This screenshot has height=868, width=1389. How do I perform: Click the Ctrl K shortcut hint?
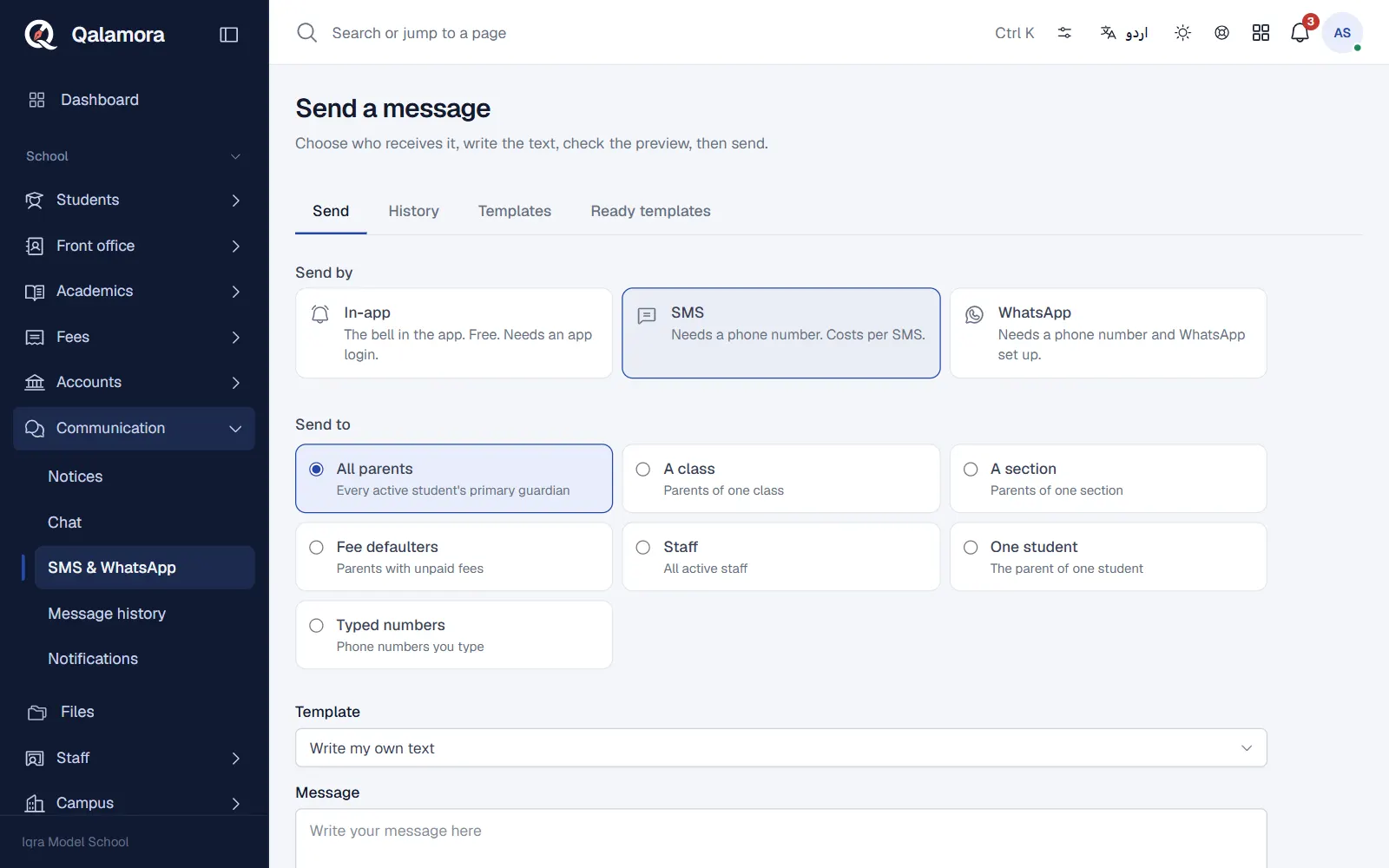pos(1015,33)
